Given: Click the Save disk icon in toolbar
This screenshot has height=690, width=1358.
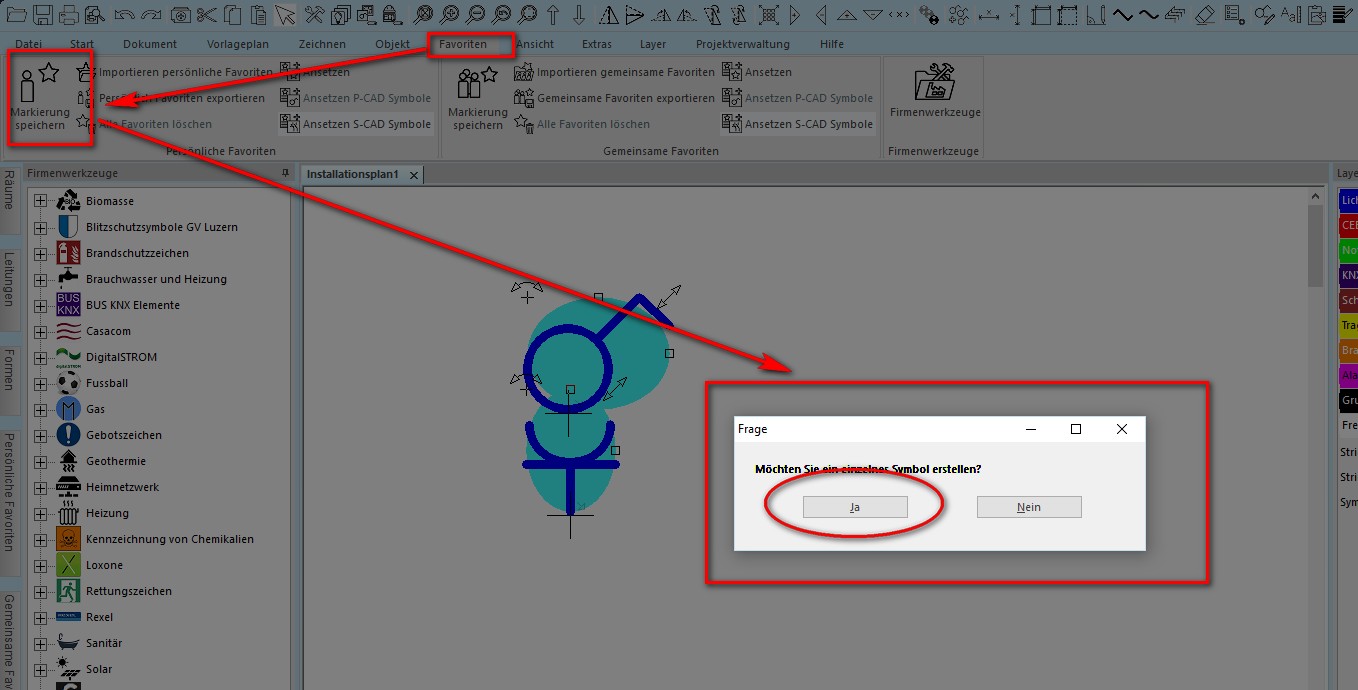Looking at the screenshot, I should (43, 14).
